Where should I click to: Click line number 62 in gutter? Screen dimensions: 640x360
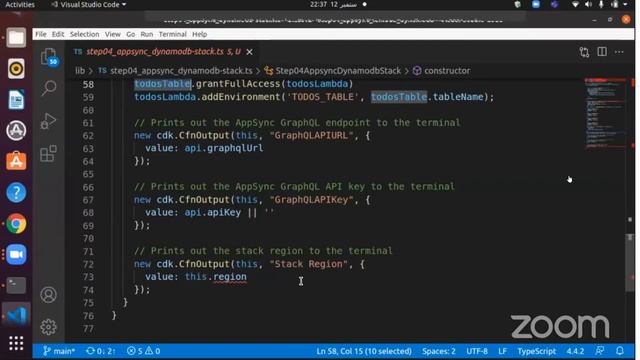88,136
